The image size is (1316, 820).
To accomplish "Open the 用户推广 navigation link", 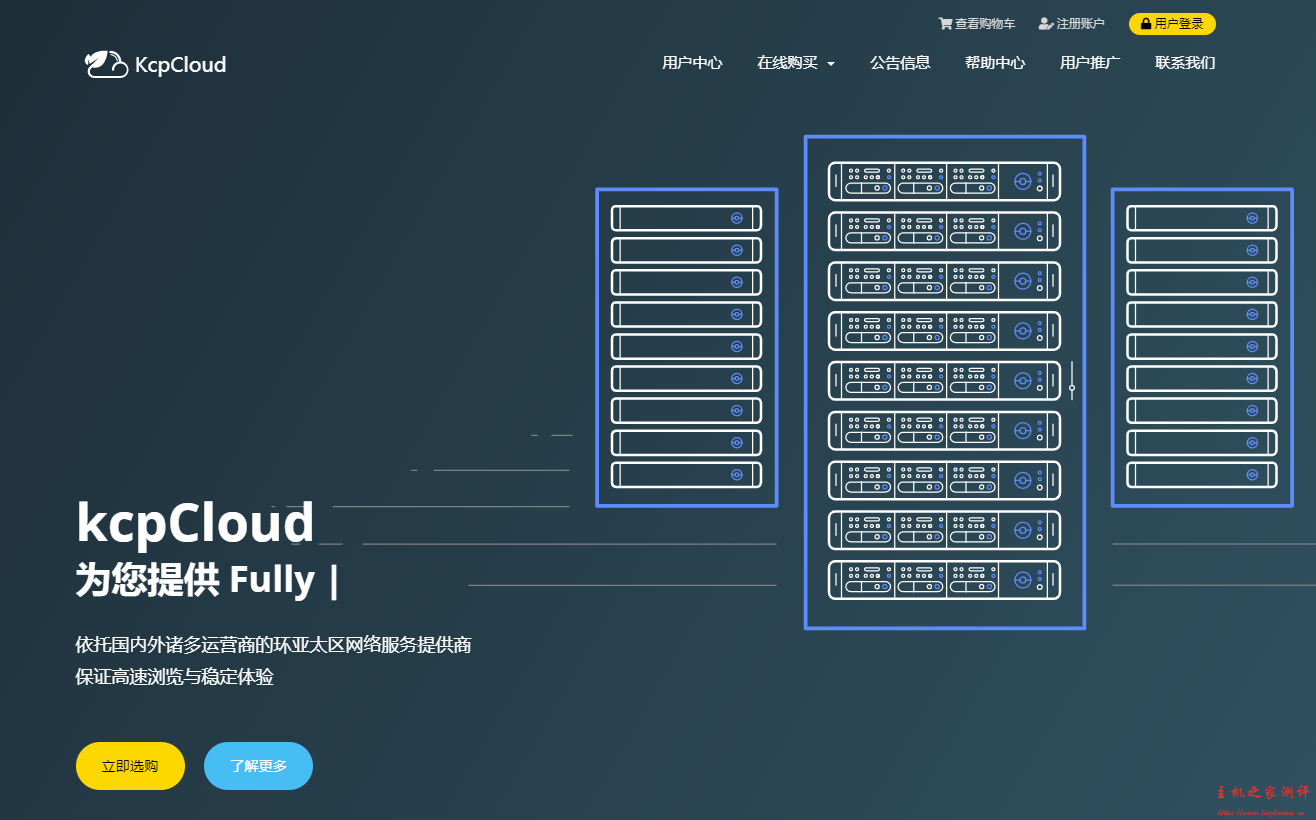I will tap(1090, 63).
